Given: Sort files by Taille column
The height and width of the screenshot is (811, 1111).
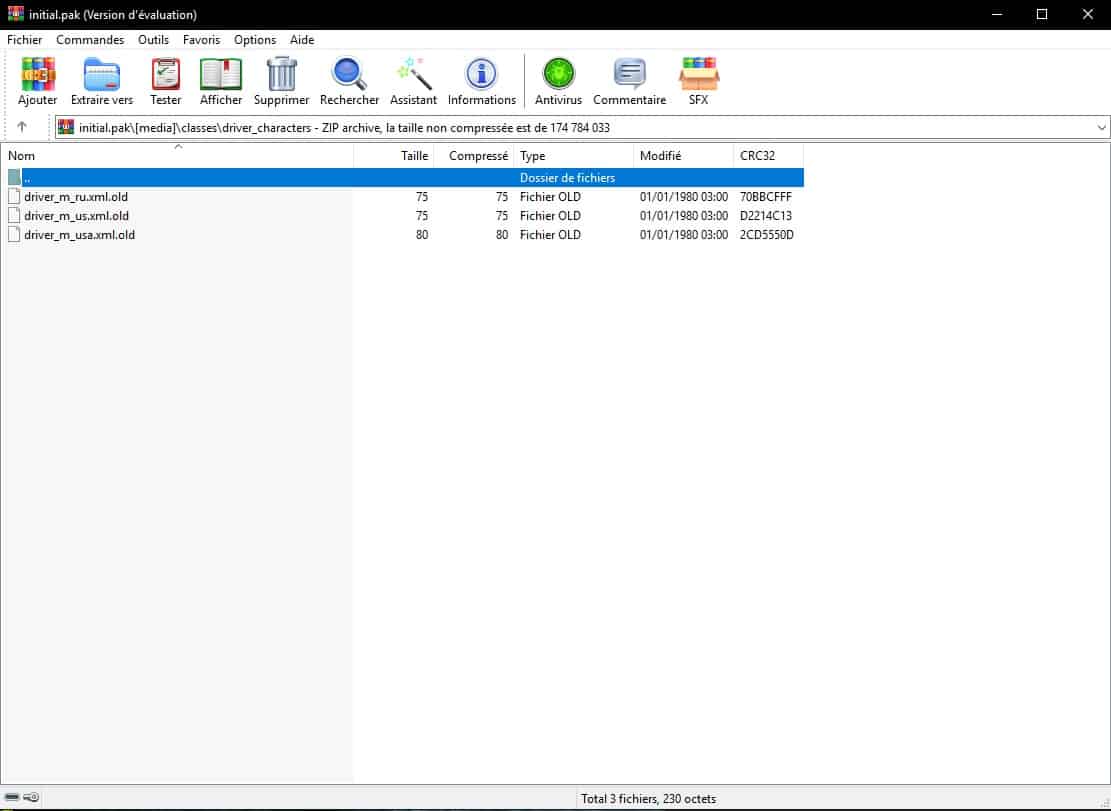Looking at the screenshot, I should click(414, 156).
